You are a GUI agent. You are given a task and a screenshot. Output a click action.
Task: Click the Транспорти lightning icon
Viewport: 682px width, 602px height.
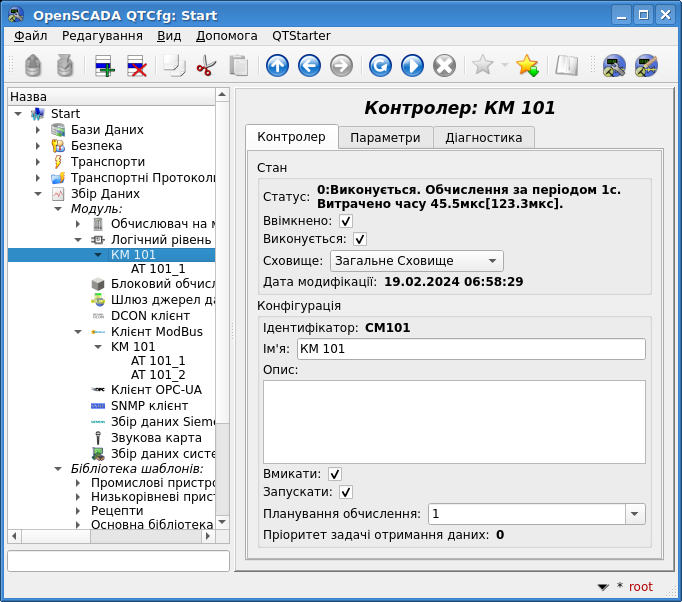pyautogui.click(x=58, y=162)
